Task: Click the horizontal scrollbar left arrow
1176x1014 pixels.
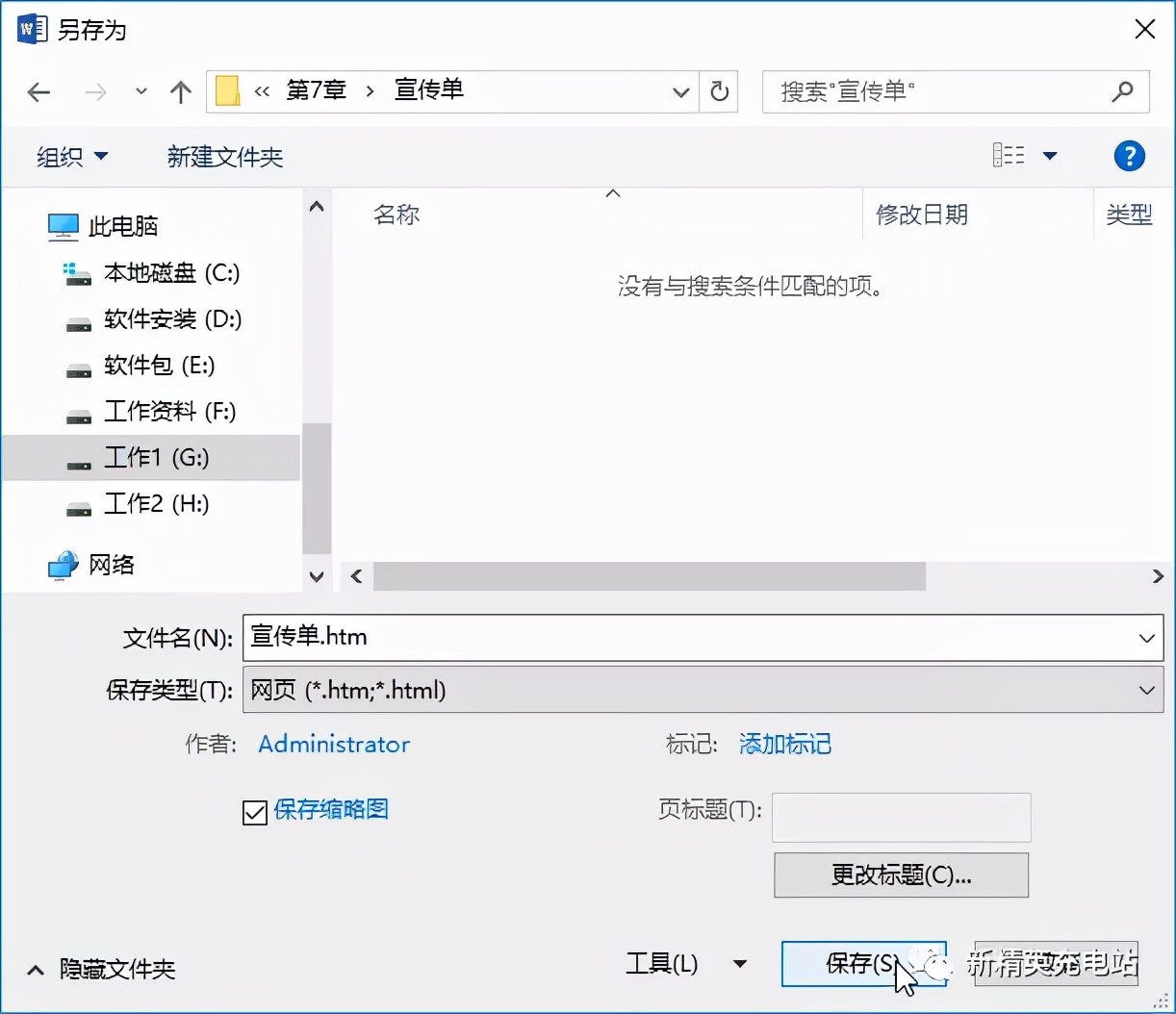Action: [357, 576]
